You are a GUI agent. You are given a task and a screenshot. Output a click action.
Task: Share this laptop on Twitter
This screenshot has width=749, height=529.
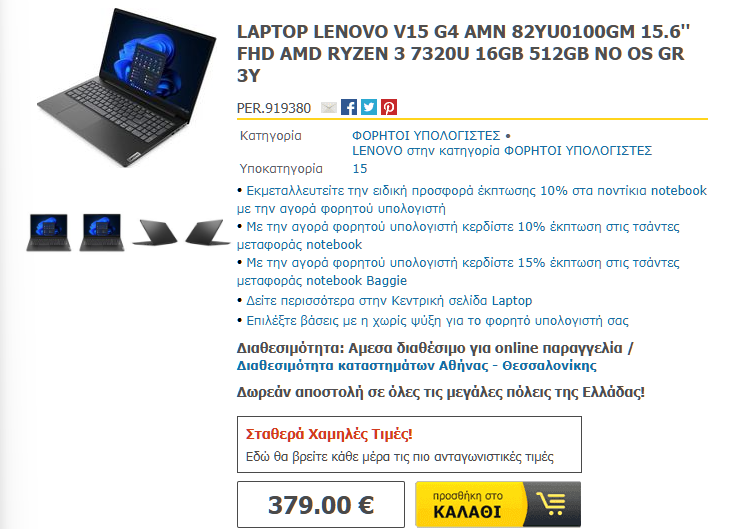(369, 107)
